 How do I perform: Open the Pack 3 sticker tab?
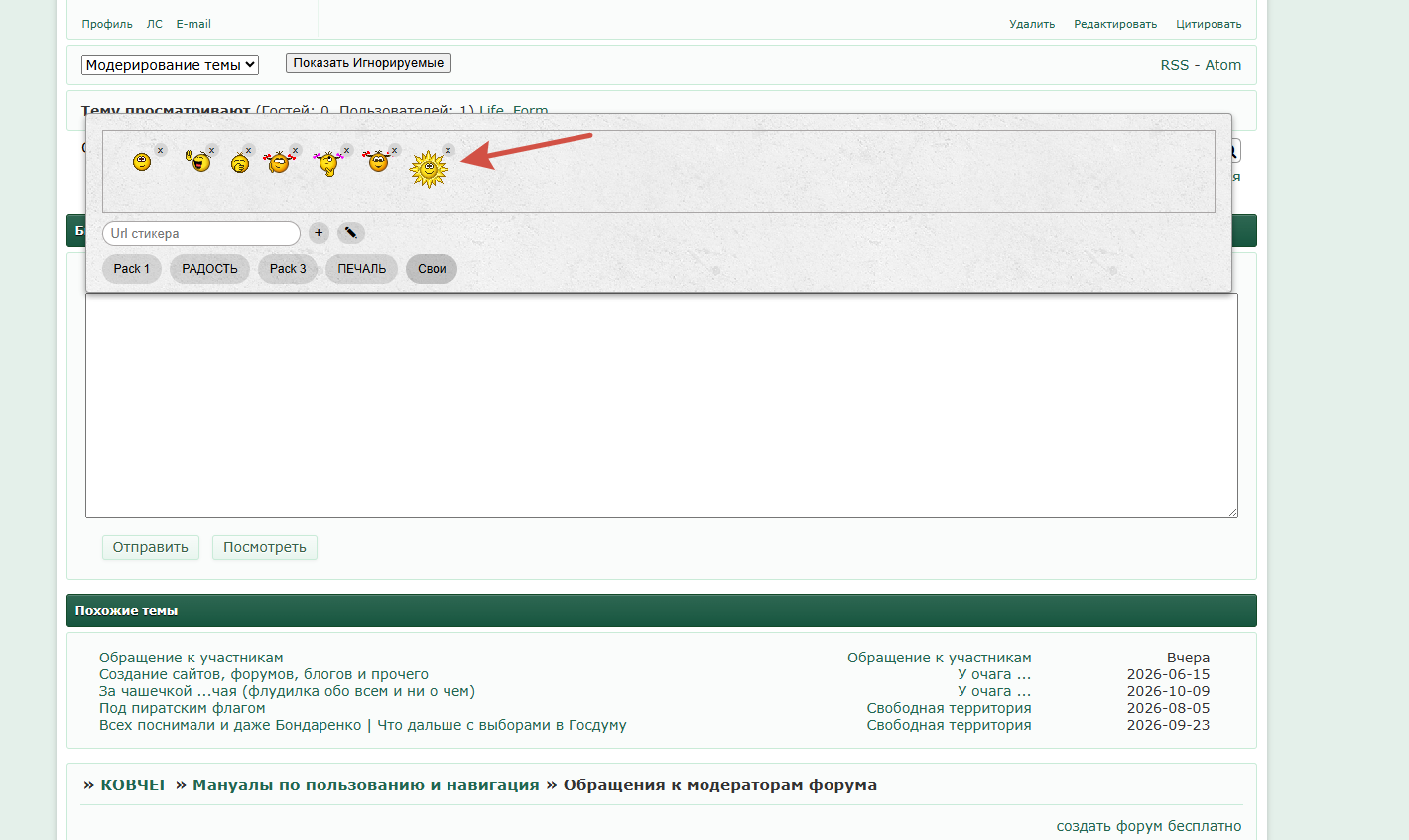point(288,269)
